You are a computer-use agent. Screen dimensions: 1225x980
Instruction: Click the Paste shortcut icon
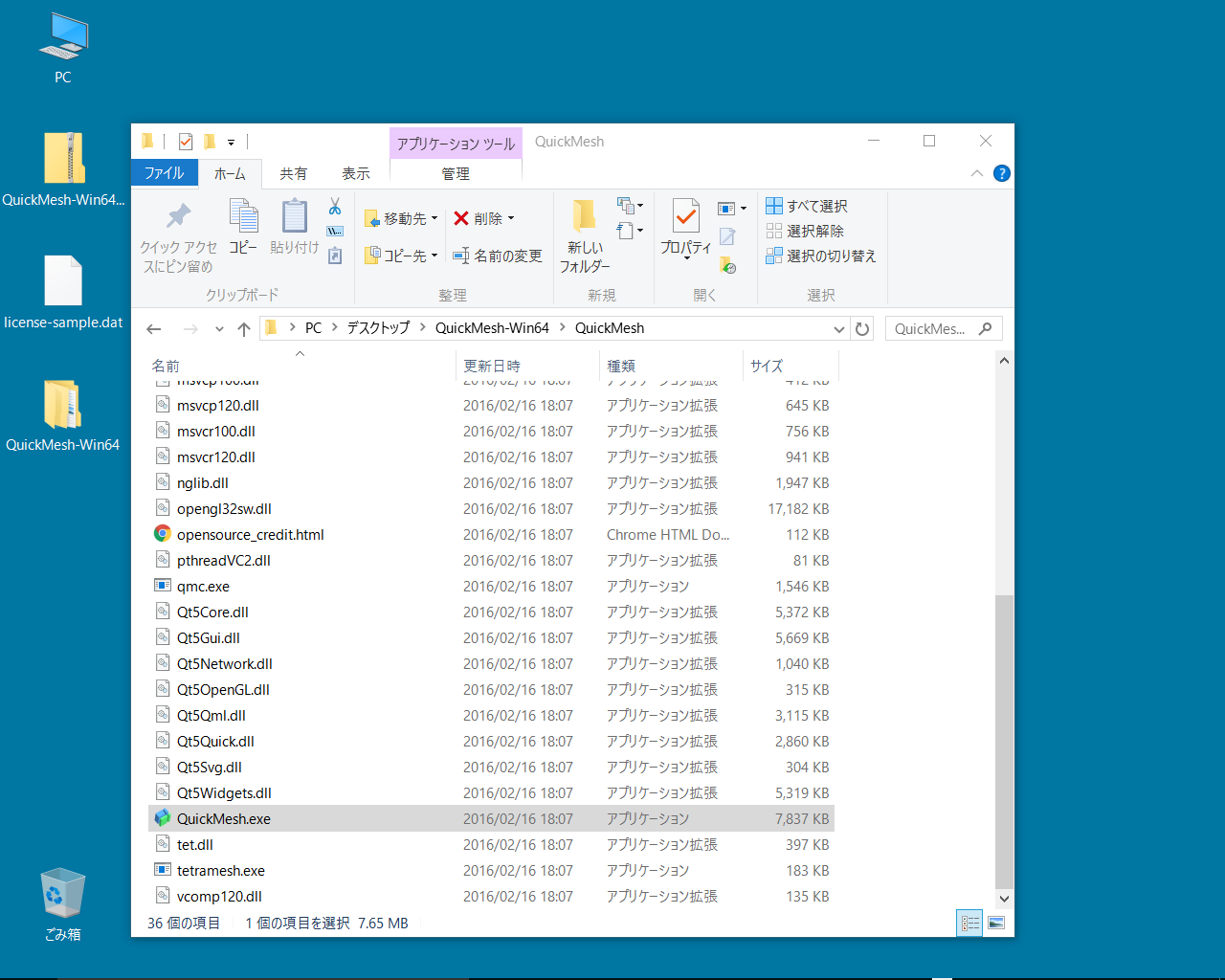(x=335, y=256)
